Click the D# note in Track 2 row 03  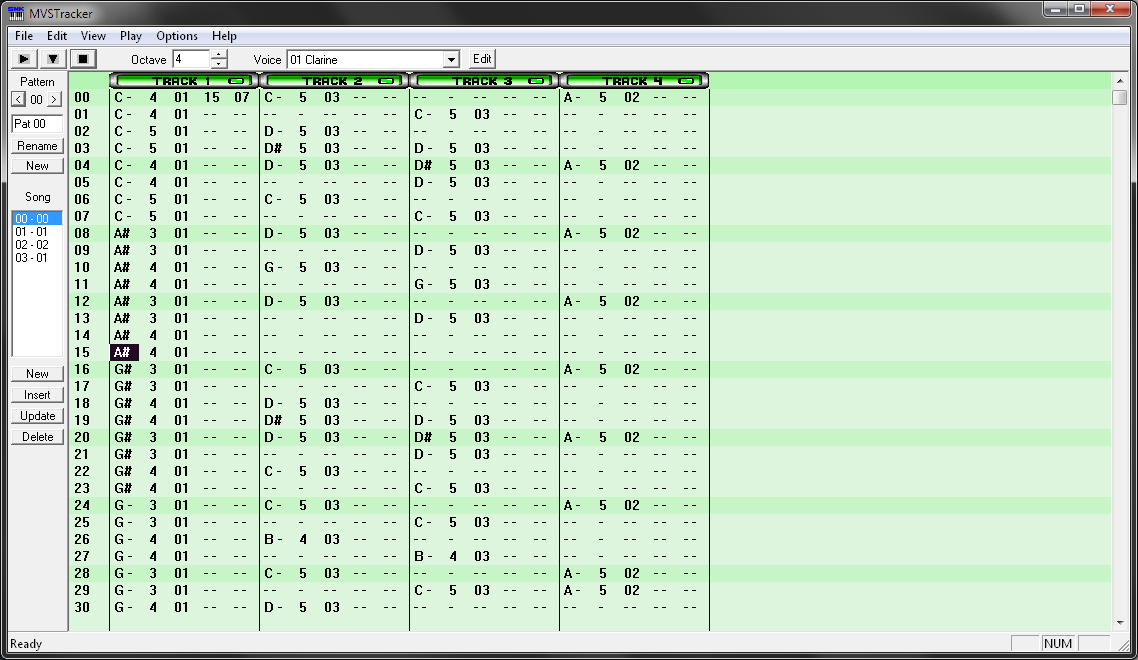[273, 148]
